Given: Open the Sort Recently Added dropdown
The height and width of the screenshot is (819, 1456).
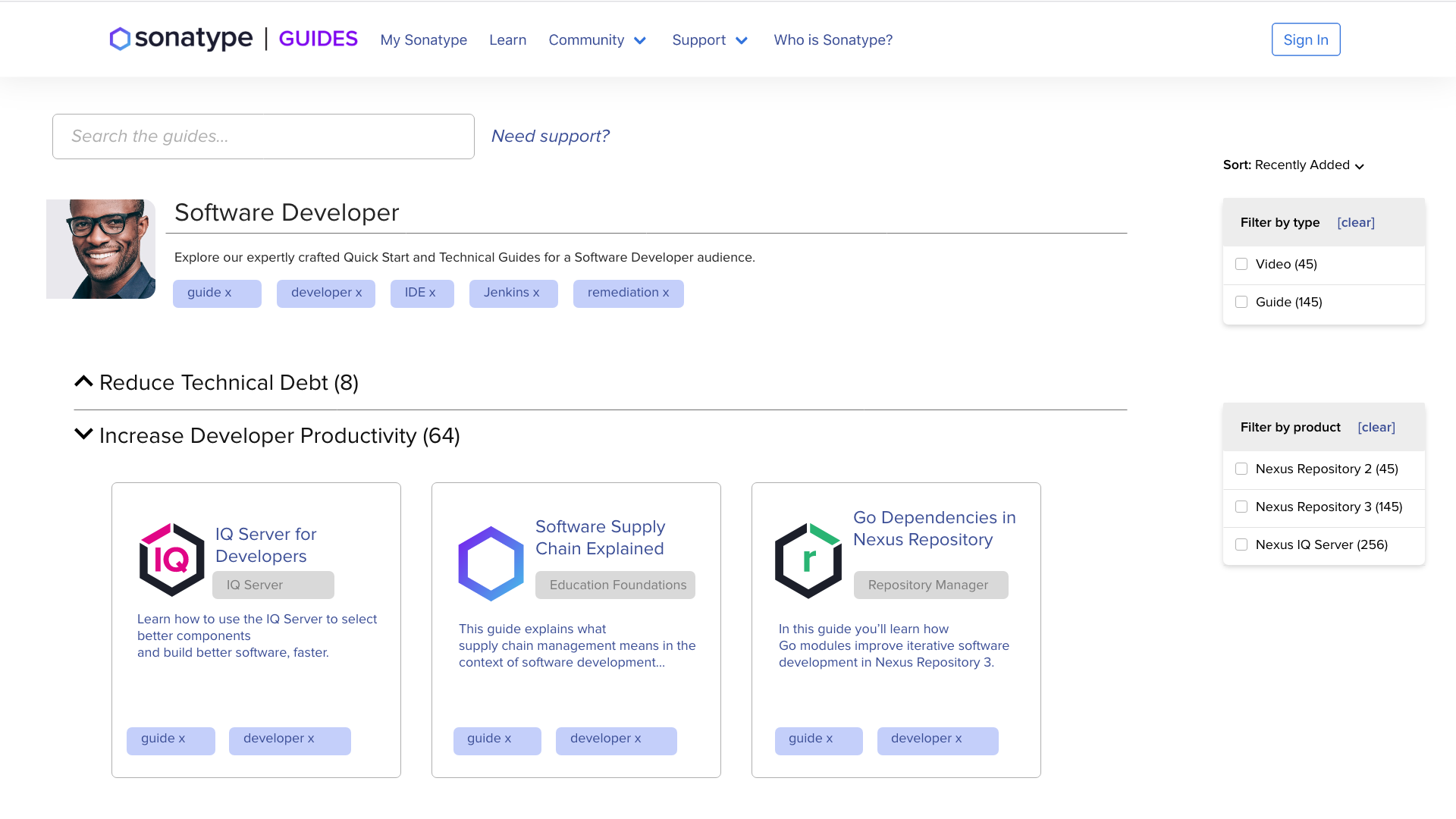Looking at the screenshot, I should (1294, 165).
